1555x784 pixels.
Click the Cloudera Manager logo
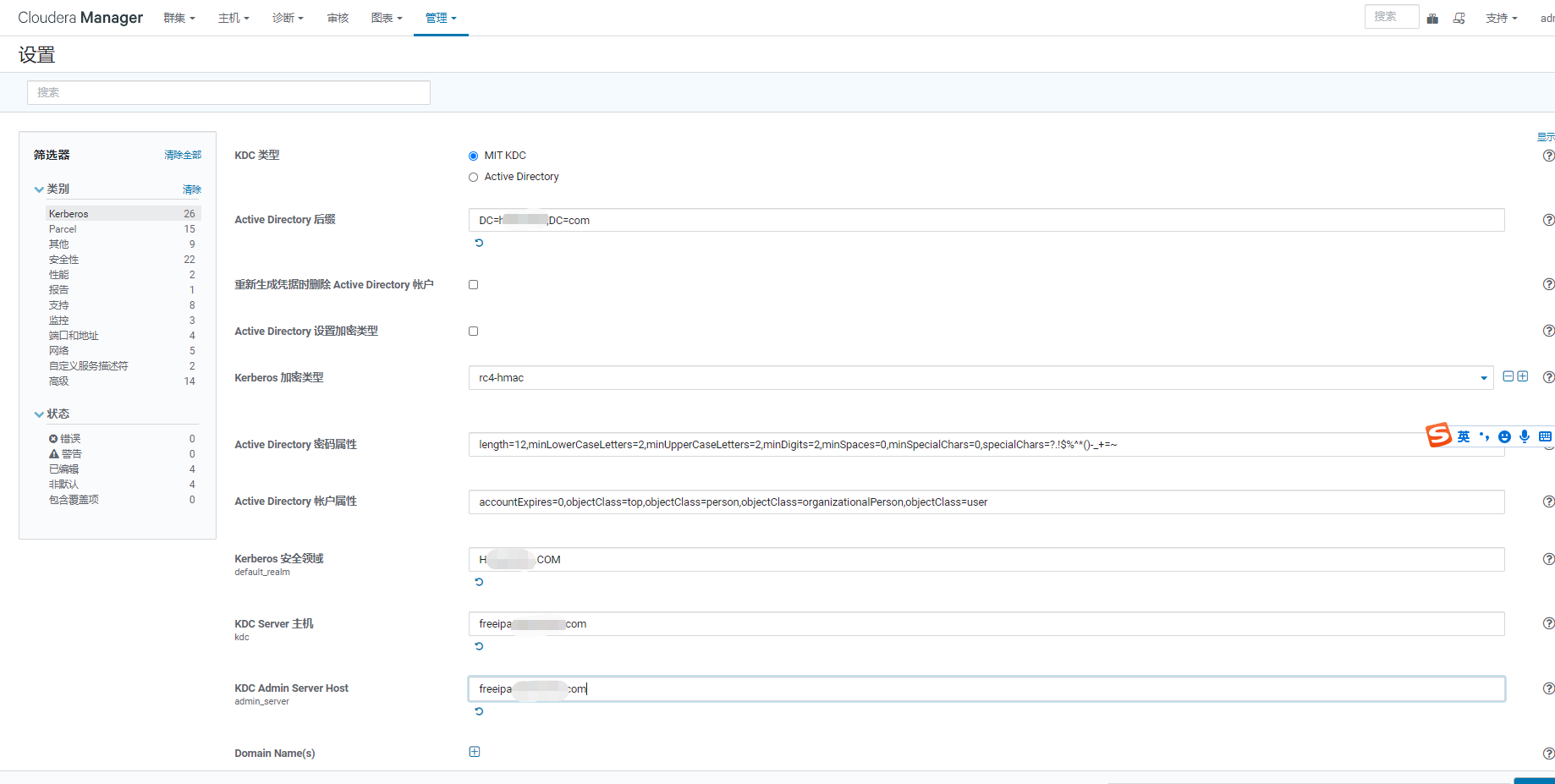(80, 17)
